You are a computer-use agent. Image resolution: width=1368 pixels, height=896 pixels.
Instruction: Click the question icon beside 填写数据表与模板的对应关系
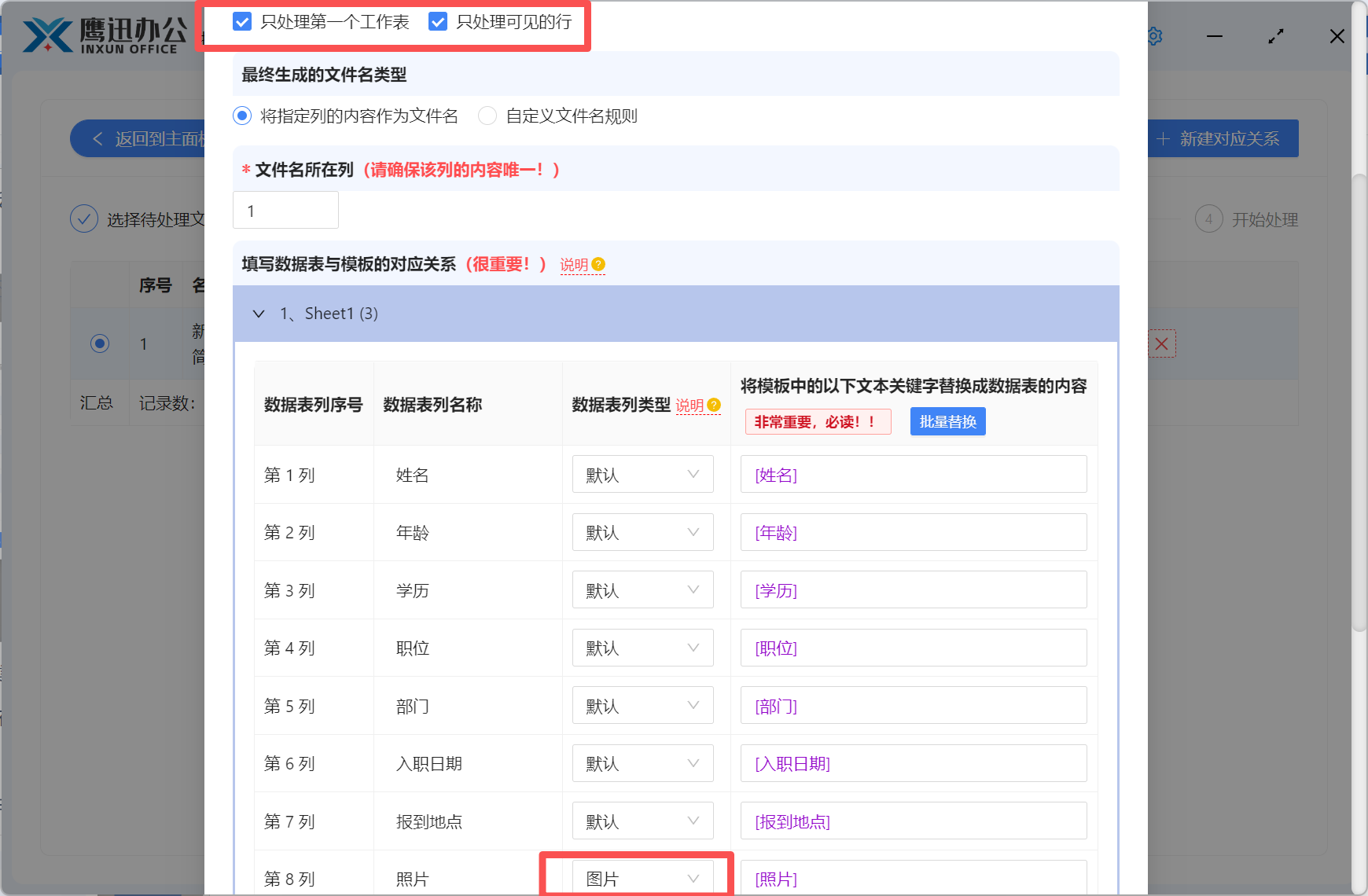click(598, 264)
